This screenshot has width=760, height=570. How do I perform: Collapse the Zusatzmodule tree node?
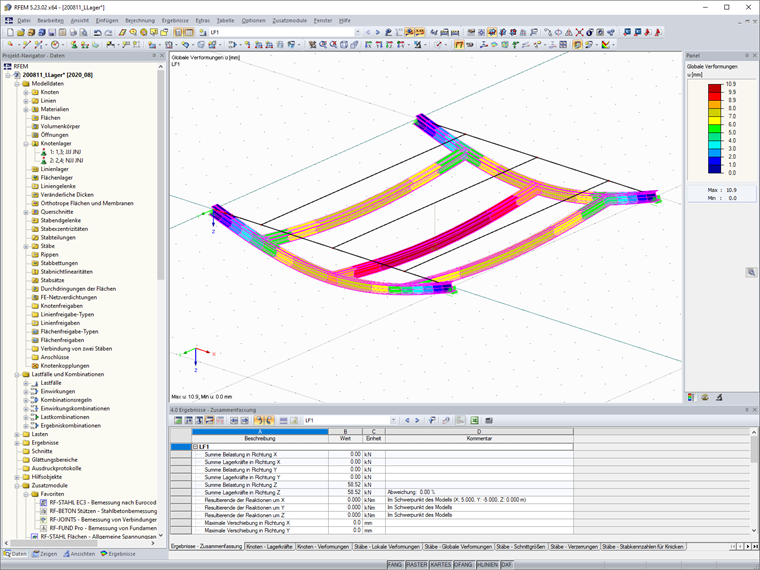click(x=17, y=486)
